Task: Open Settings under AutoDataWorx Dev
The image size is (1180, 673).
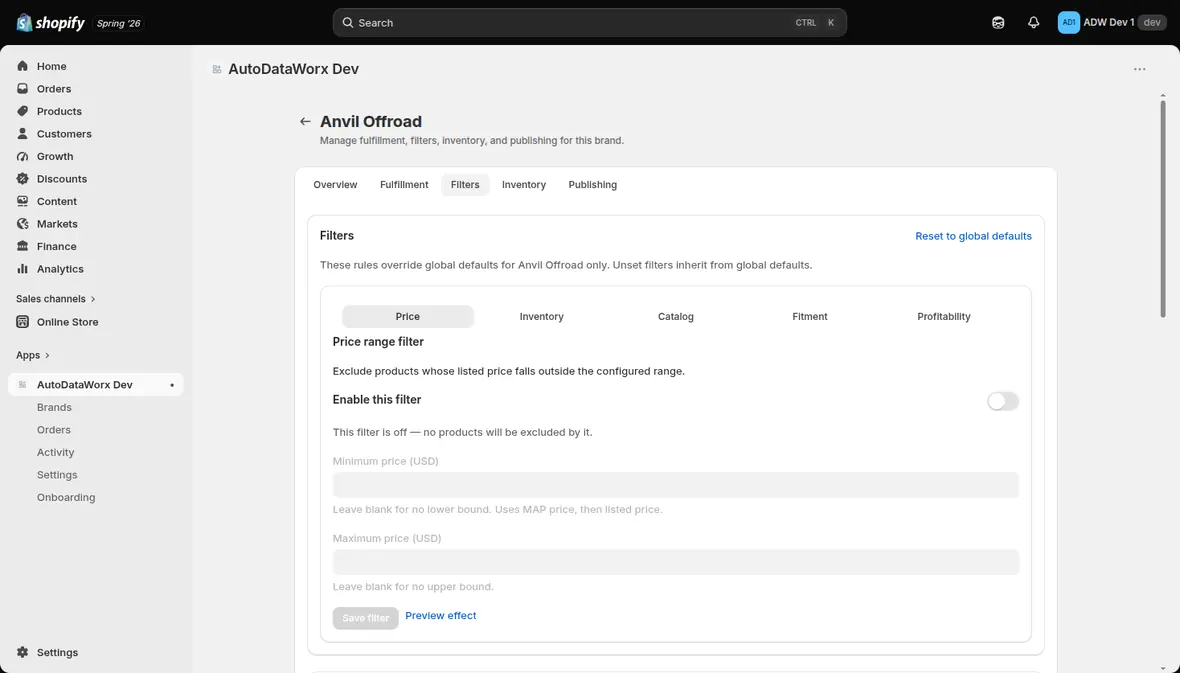Action: [57, 475]
